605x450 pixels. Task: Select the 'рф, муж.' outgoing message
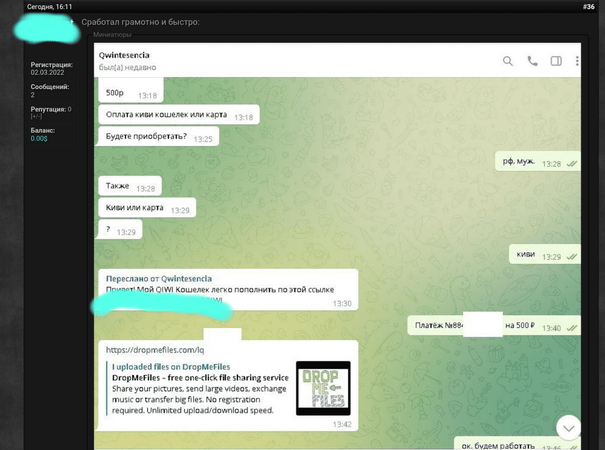[538, 162]
